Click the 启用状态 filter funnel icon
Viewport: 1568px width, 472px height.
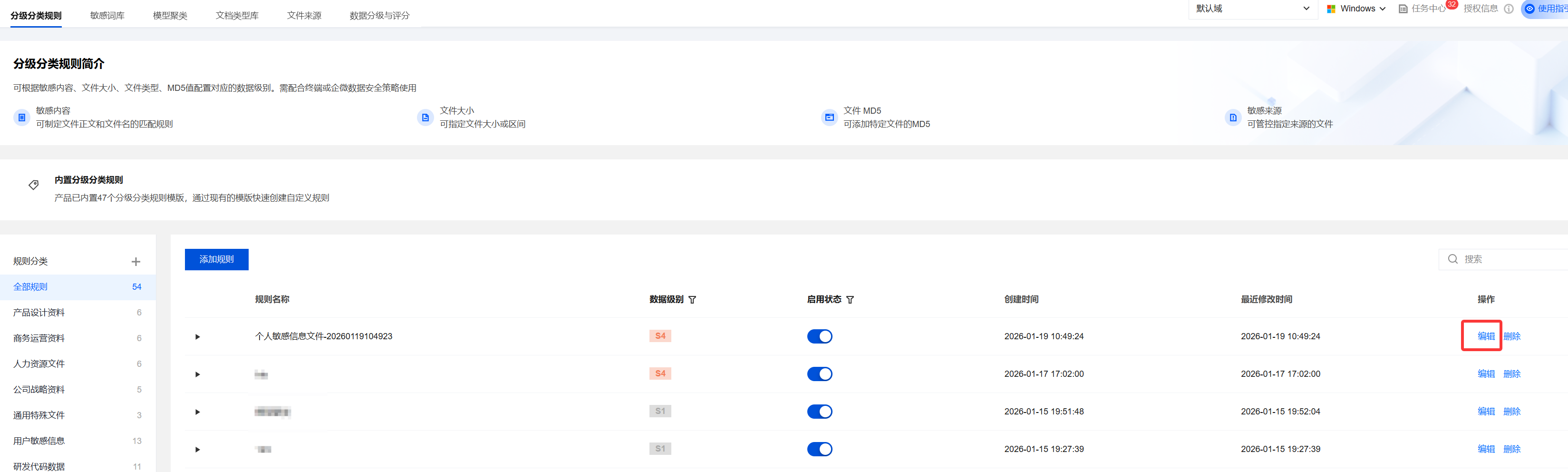coord(850,300)
